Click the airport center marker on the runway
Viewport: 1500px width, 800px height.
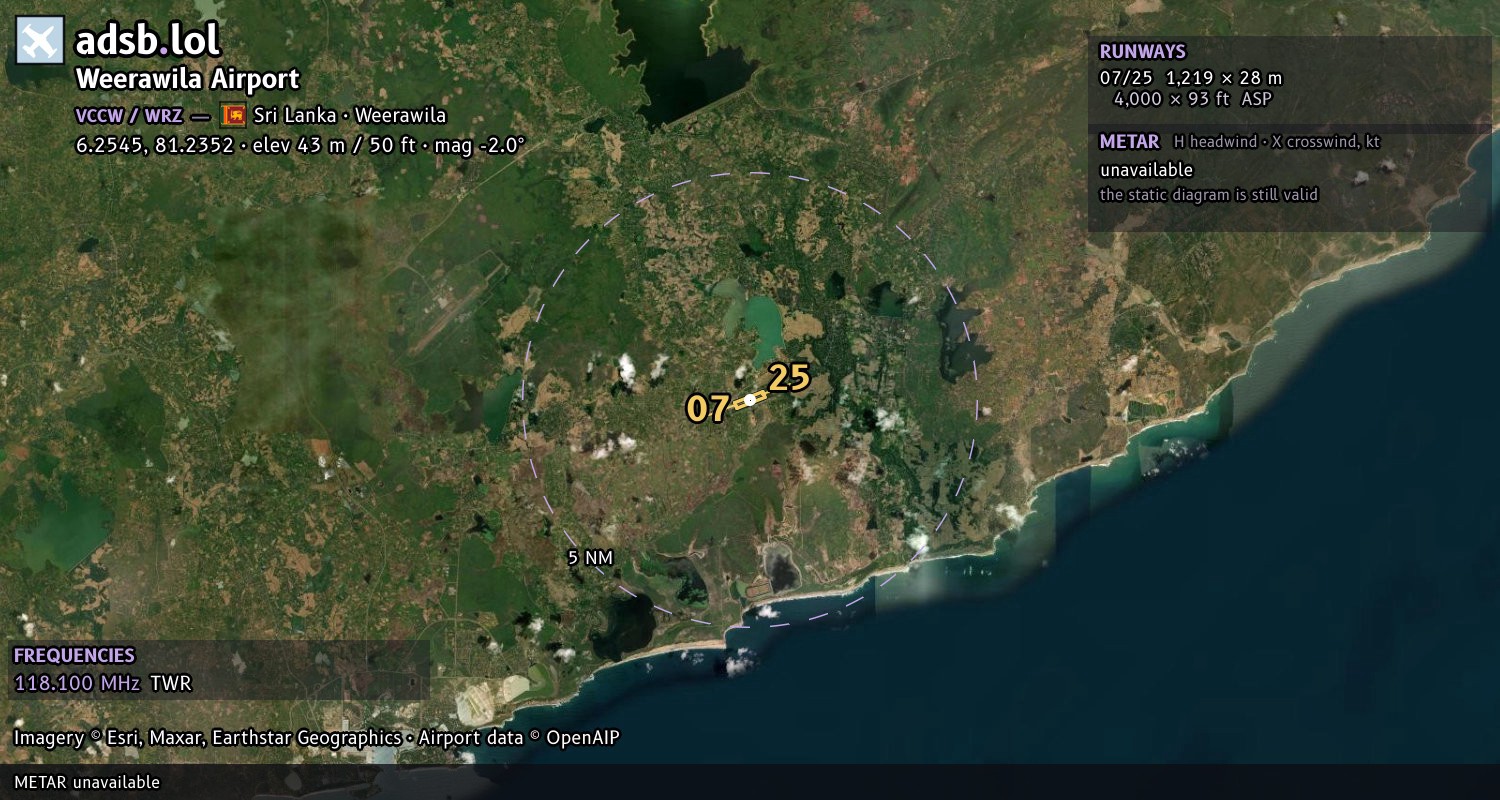point(750,400)
